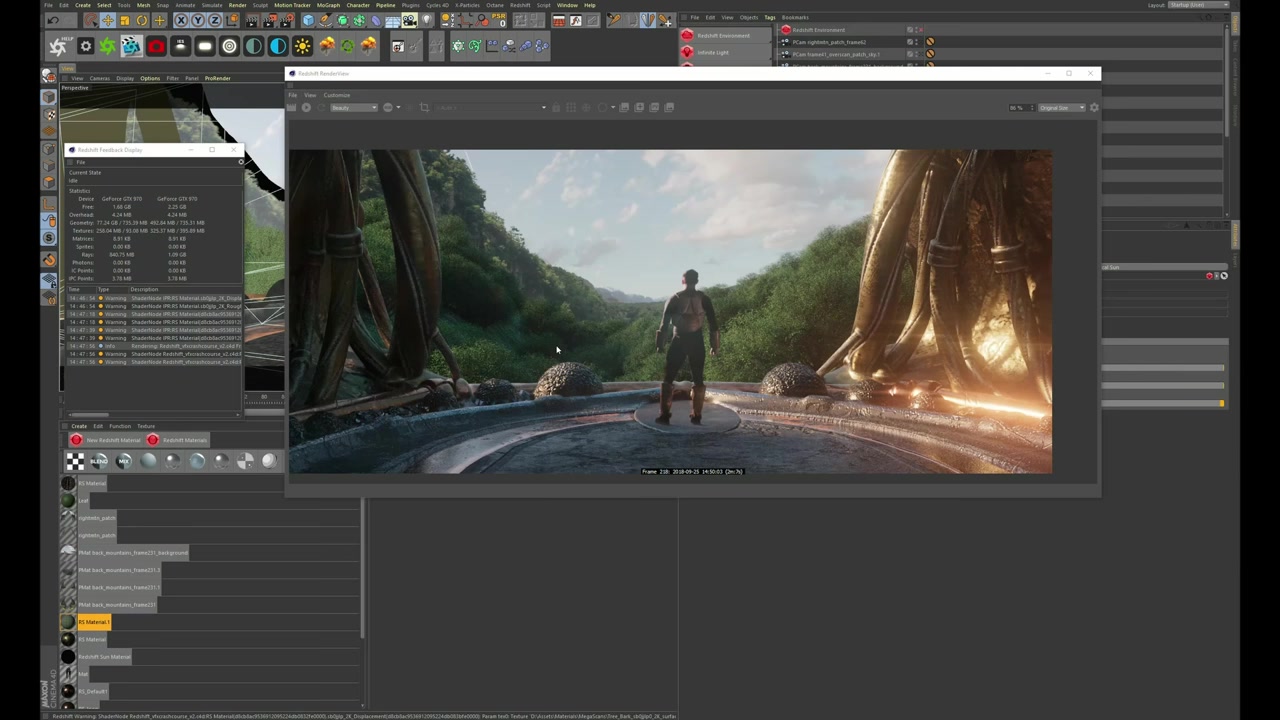This screenshot has width=1280, height=720.
Task: Open the Original Size dropdown in RenderView
Action: (1061, 107)
